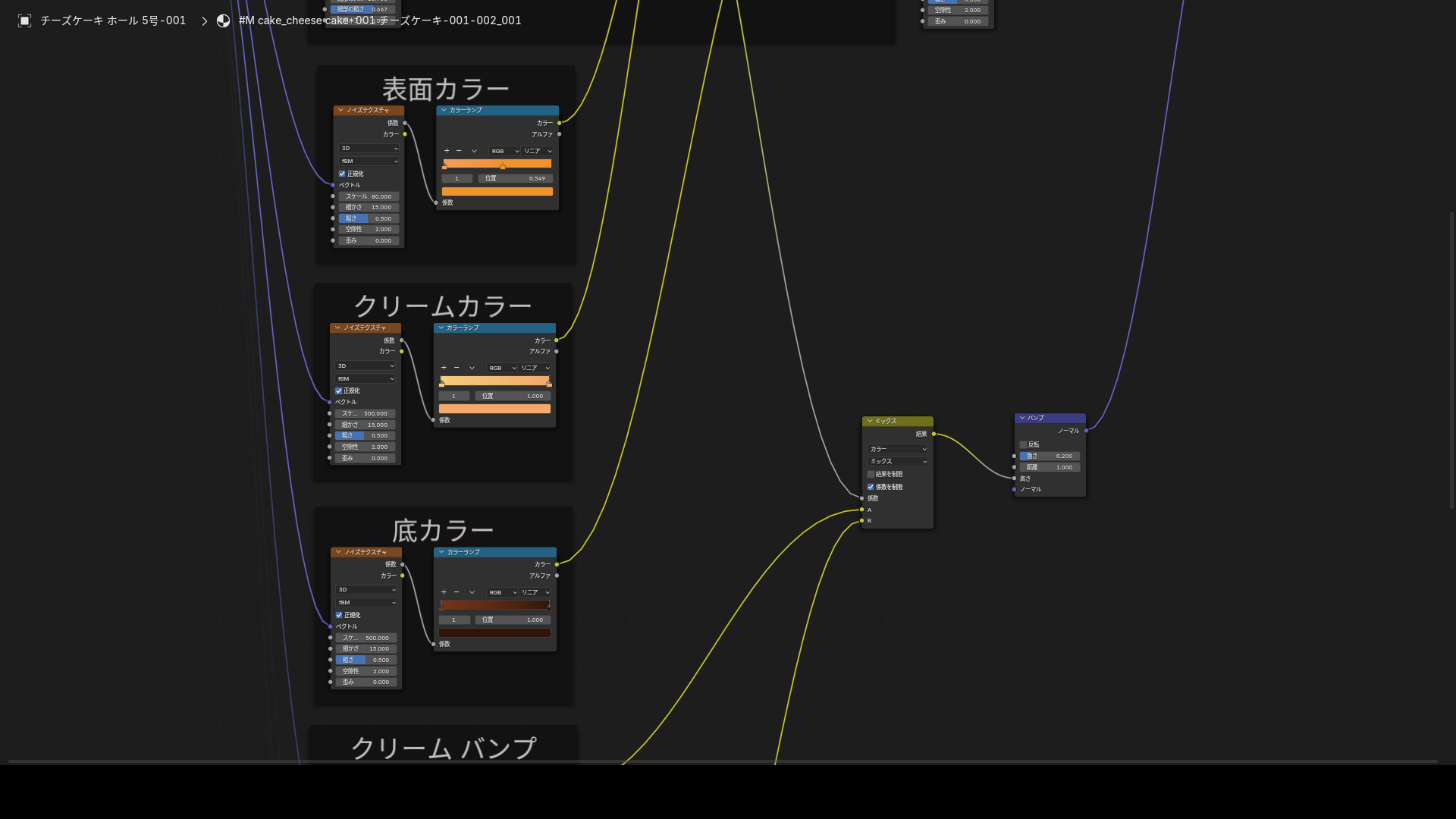Click the 空隙性 2.000 field in 底カラー
The image size is (1456, 819).
(x=366, y=671)
